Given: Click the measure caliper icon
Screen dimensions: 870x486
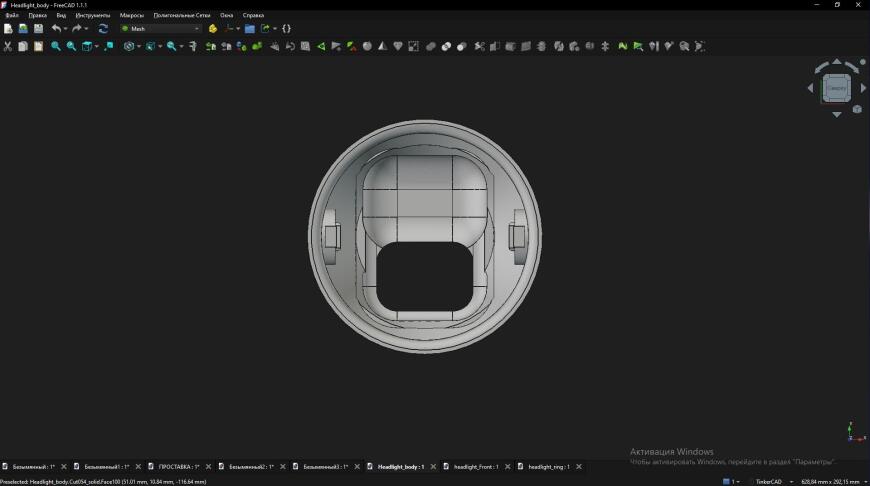Looking at the screenshot, I should pyautogui.click(x=193, y=47).
